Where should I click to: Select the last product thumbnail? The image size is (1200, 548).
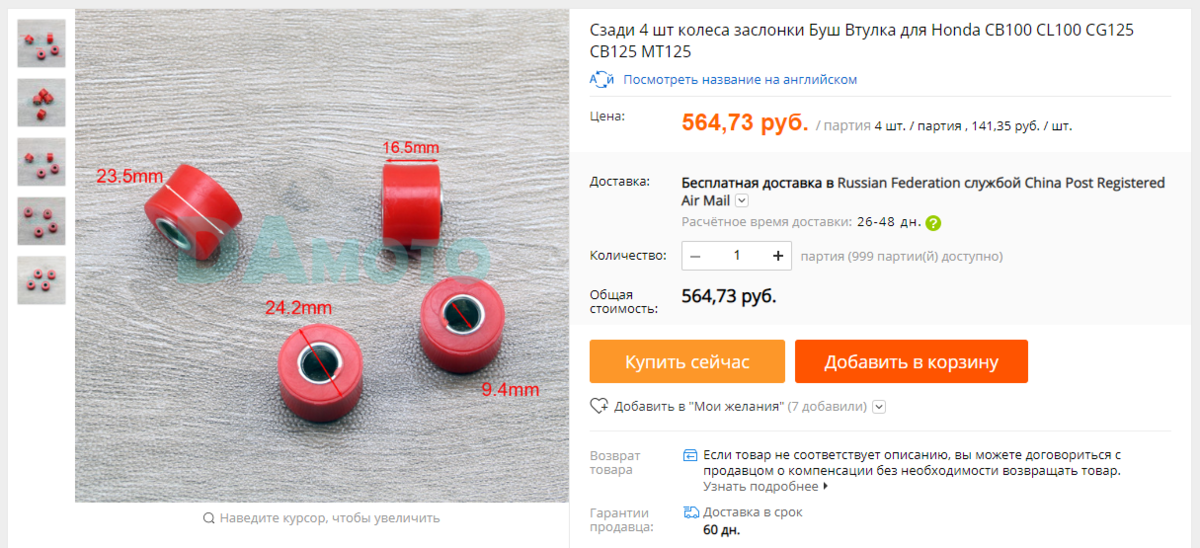41,280
